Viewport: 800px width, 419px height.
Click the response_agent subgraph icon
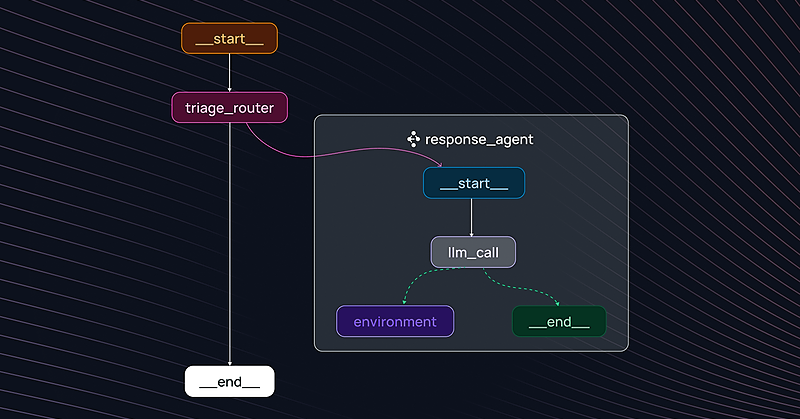413,139
